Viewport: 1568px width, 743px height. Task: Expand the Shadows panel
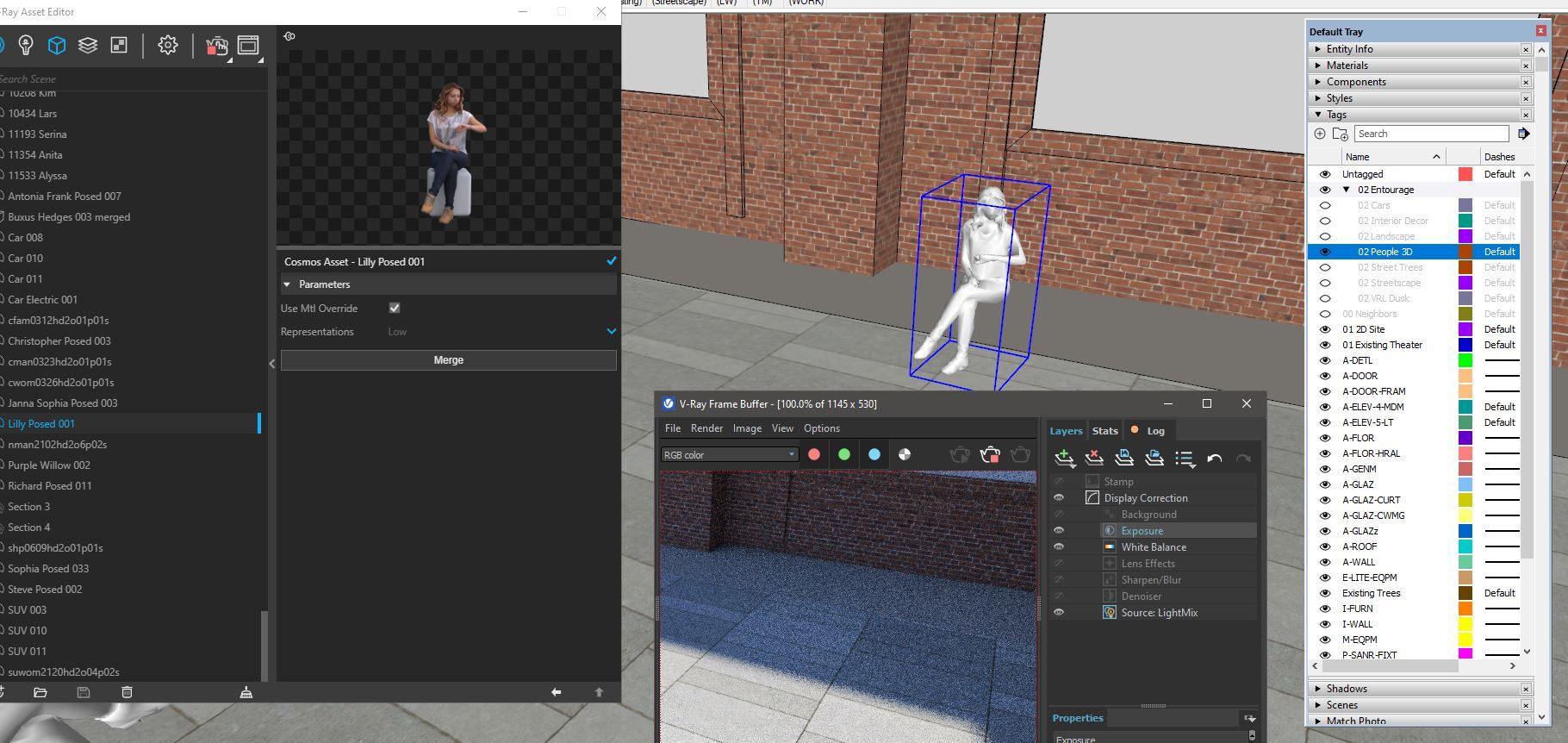[1318, 689]
